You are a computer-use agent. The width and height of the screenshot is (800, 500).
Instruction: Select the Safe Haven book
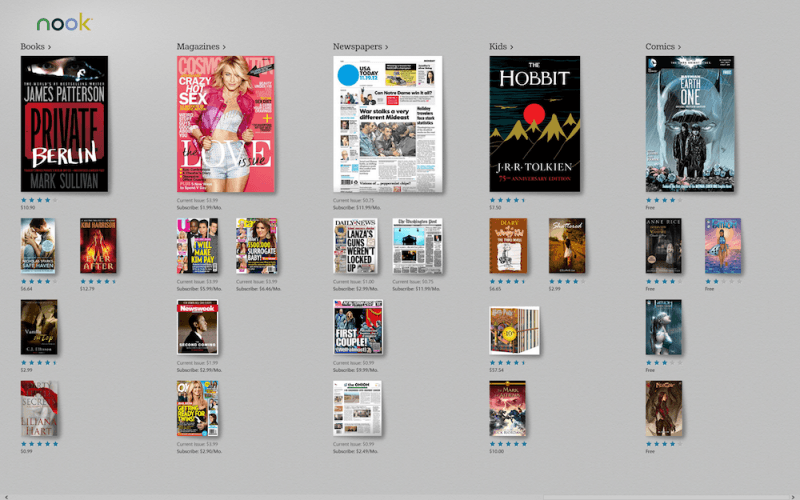(x=38, y=246)
